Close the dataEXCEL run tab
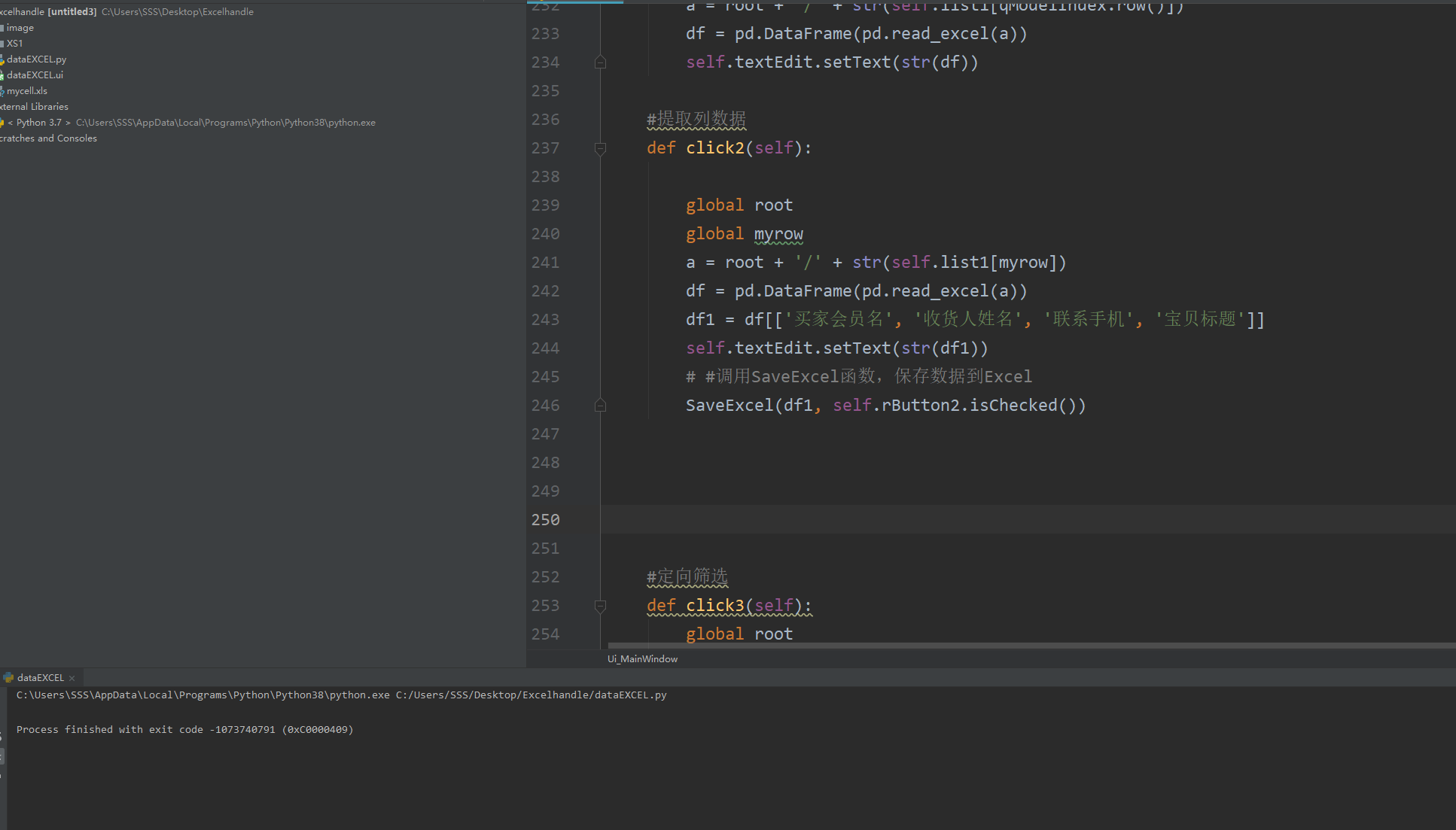Viewport: 1456px width, 830px height. [72, 678]
